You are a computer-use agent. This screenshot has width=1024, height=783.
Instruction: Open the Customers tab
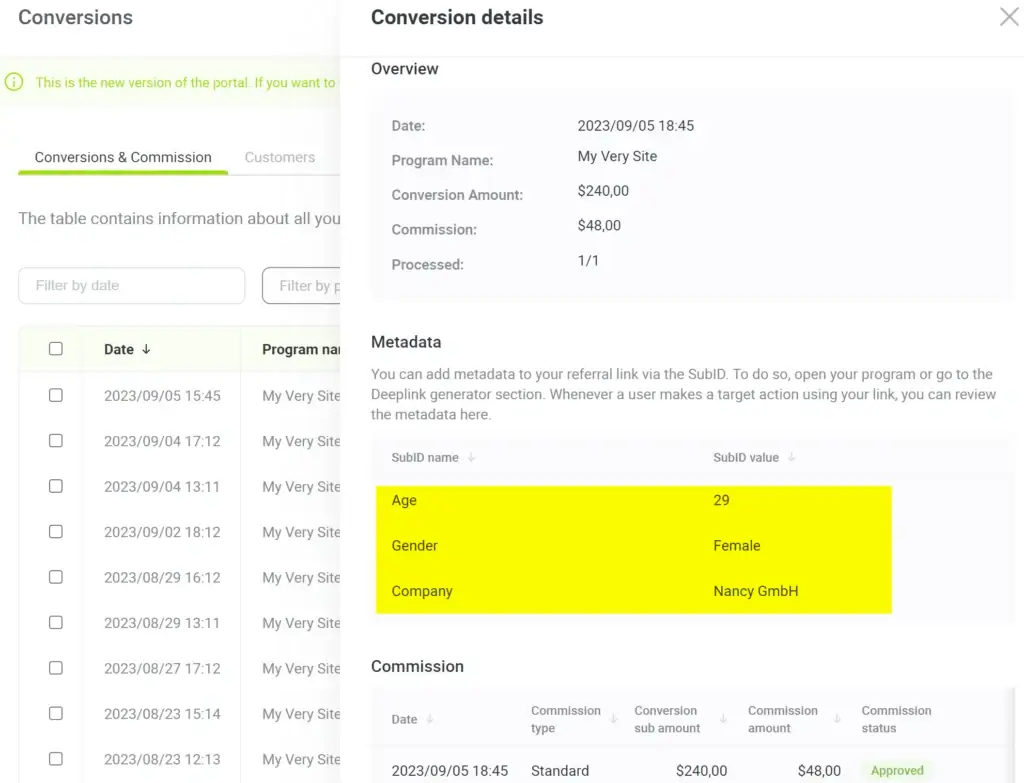(280, 157)
